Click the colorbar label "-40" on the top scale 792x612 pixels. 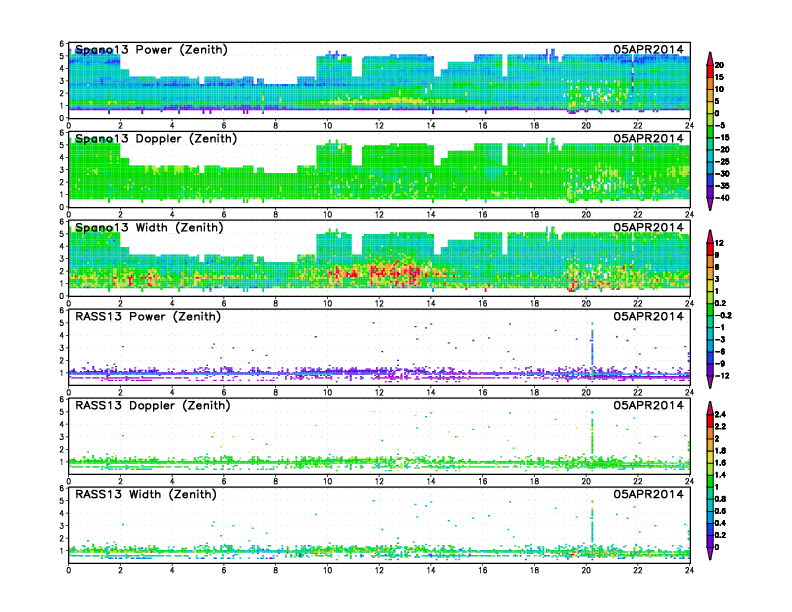[x=722, y=198]
